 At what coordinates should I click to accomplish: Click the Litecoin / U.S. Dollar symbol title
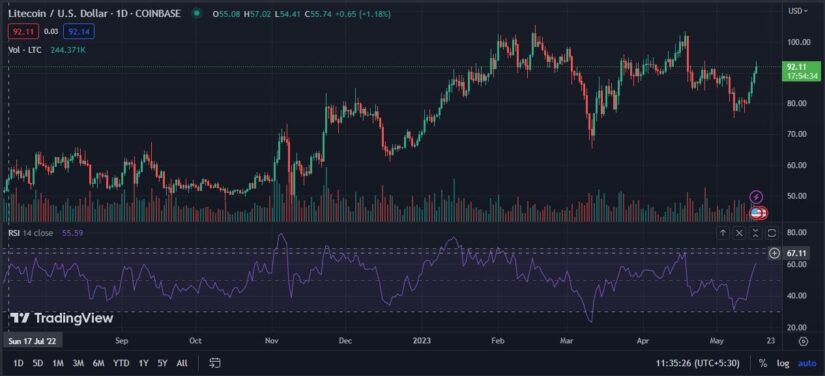coord(94,14)
